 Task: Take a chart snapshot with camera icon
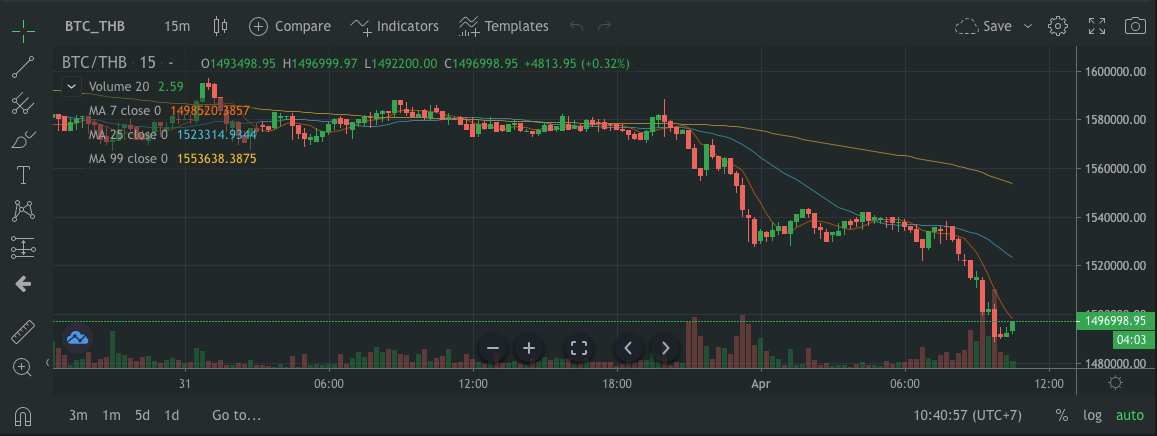1134,26
